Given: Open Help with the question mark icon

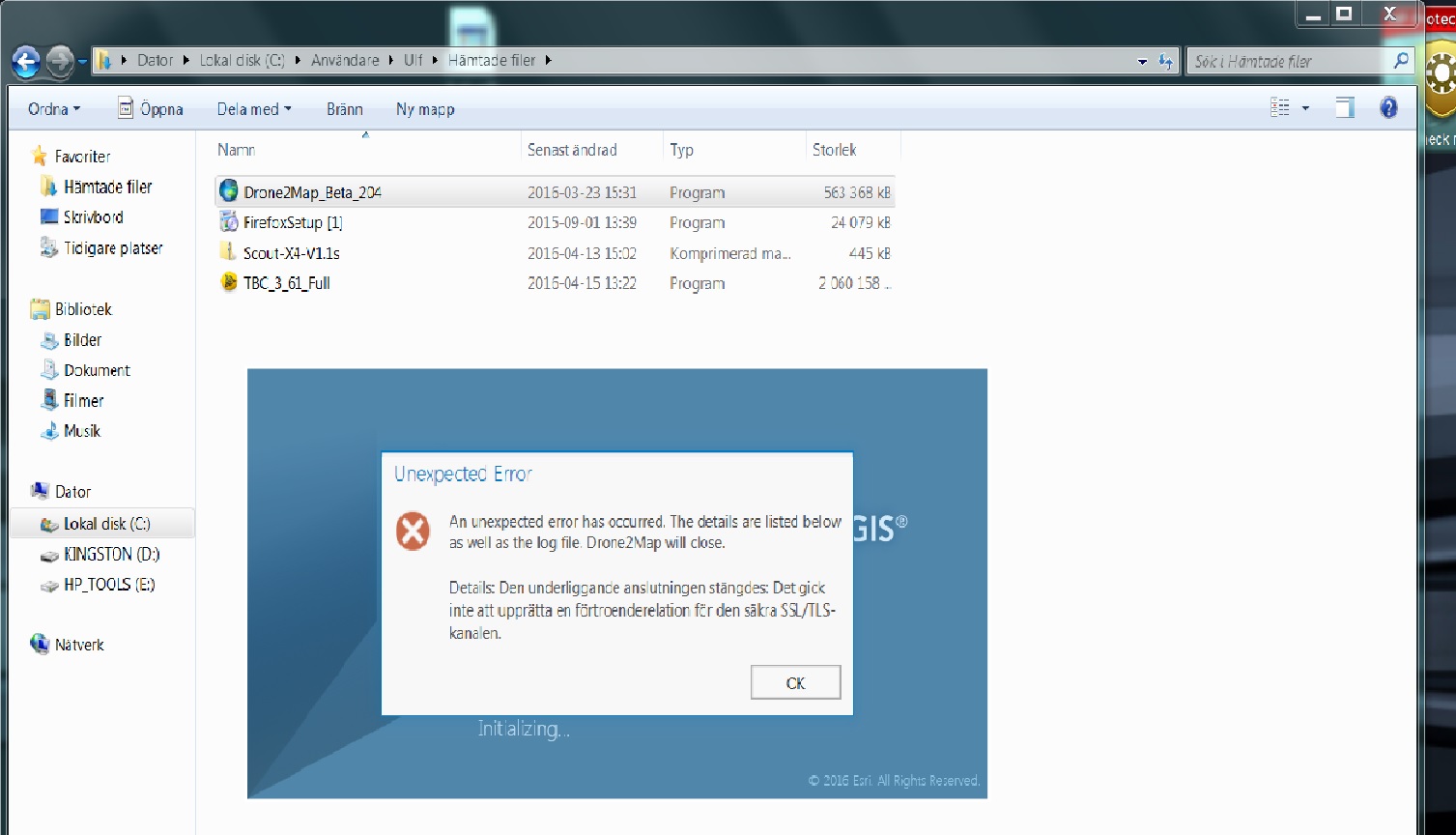Looking at the screenshot, I should (1388, 107).
